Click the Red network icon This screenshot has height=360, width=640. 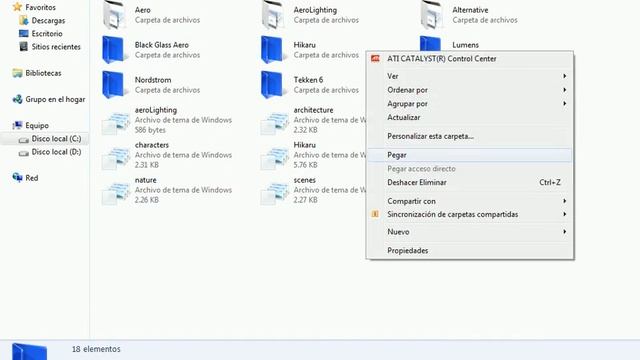point(17,178)
